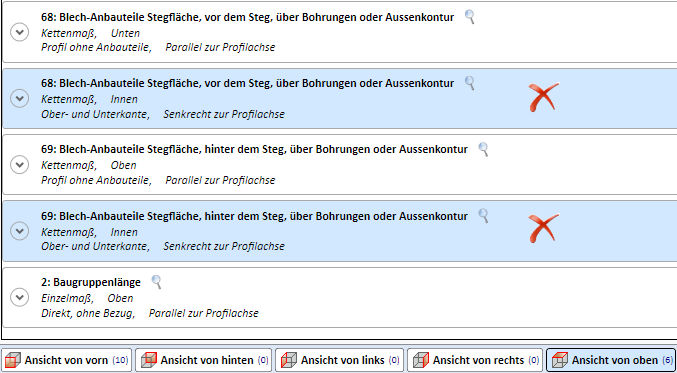Click magnifier icon of rule 68 Kettenmaß Innen
The height and width of the screenshot is (373, 677).
point(470,83)
